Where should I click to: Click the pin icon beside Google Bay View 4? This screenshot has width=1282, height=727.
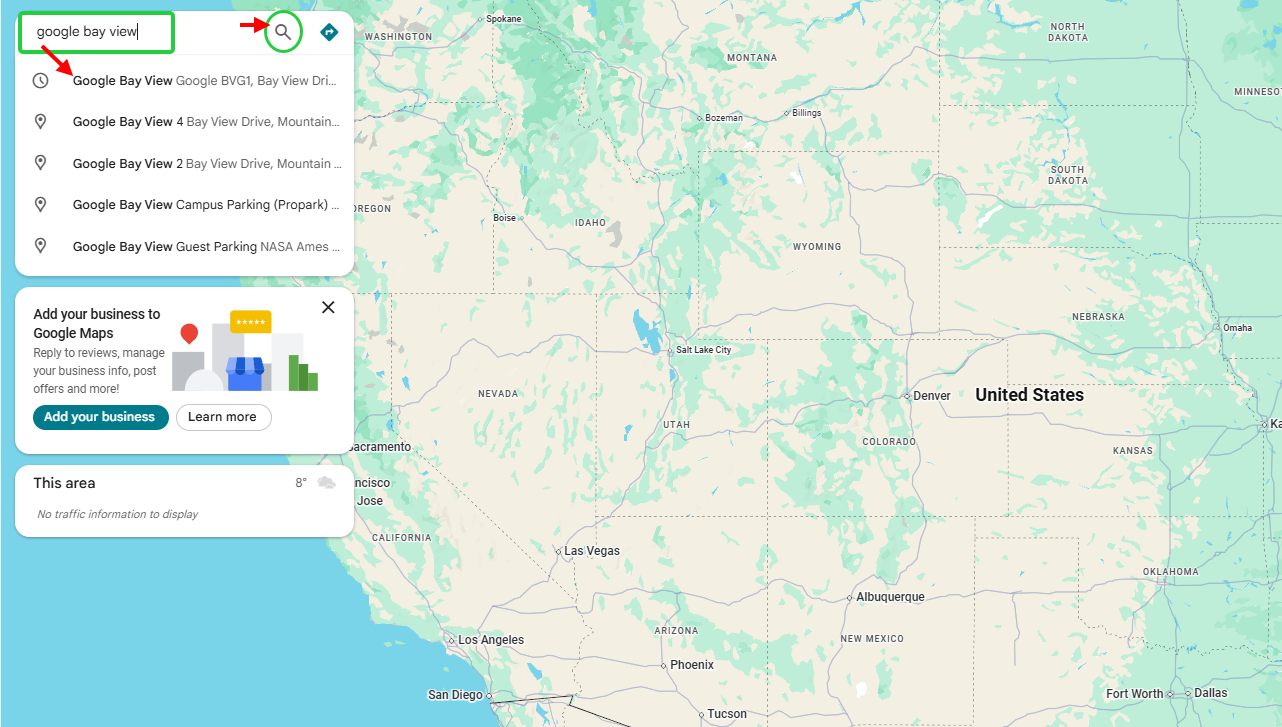[40, 121]
